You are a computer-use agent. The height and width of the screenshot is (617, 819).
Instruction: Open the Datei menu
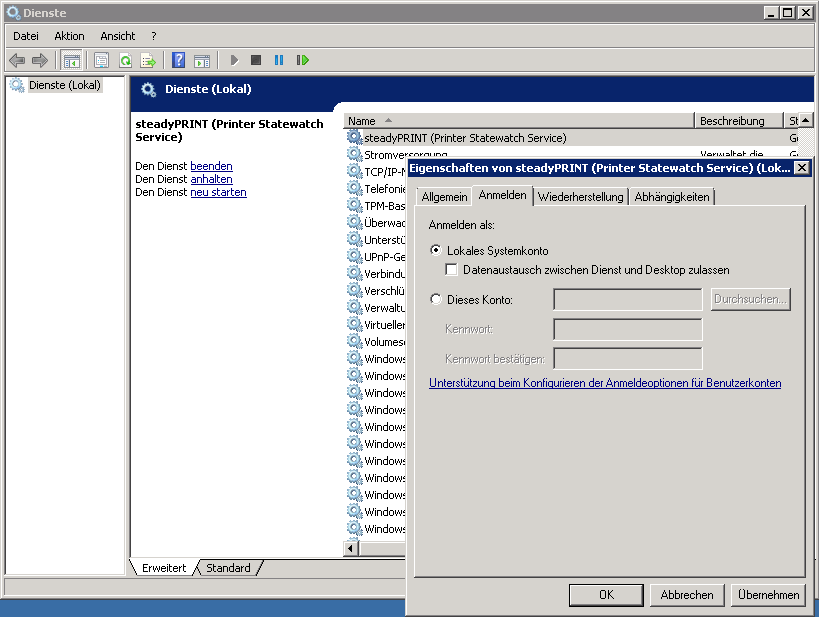(x=26, y=36)
